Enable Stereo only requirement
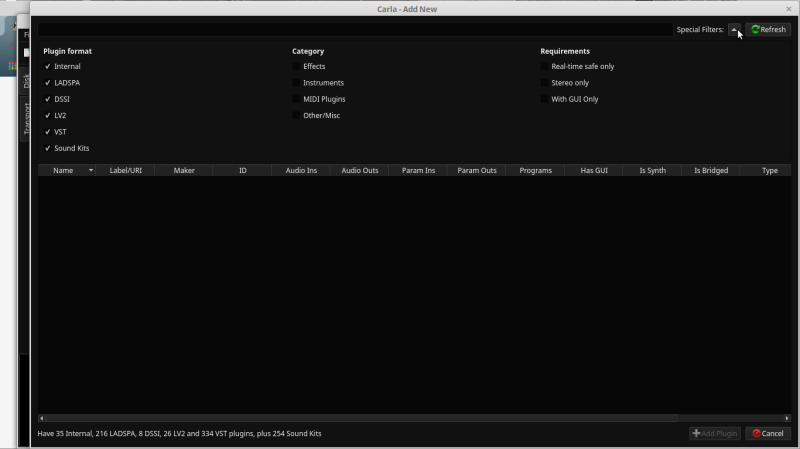 click(565, 83)
